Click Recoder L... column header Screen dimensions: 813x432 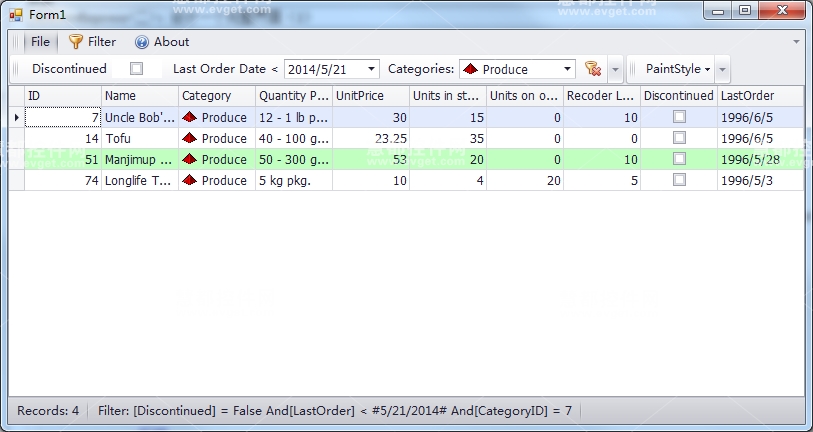[602, 96]
